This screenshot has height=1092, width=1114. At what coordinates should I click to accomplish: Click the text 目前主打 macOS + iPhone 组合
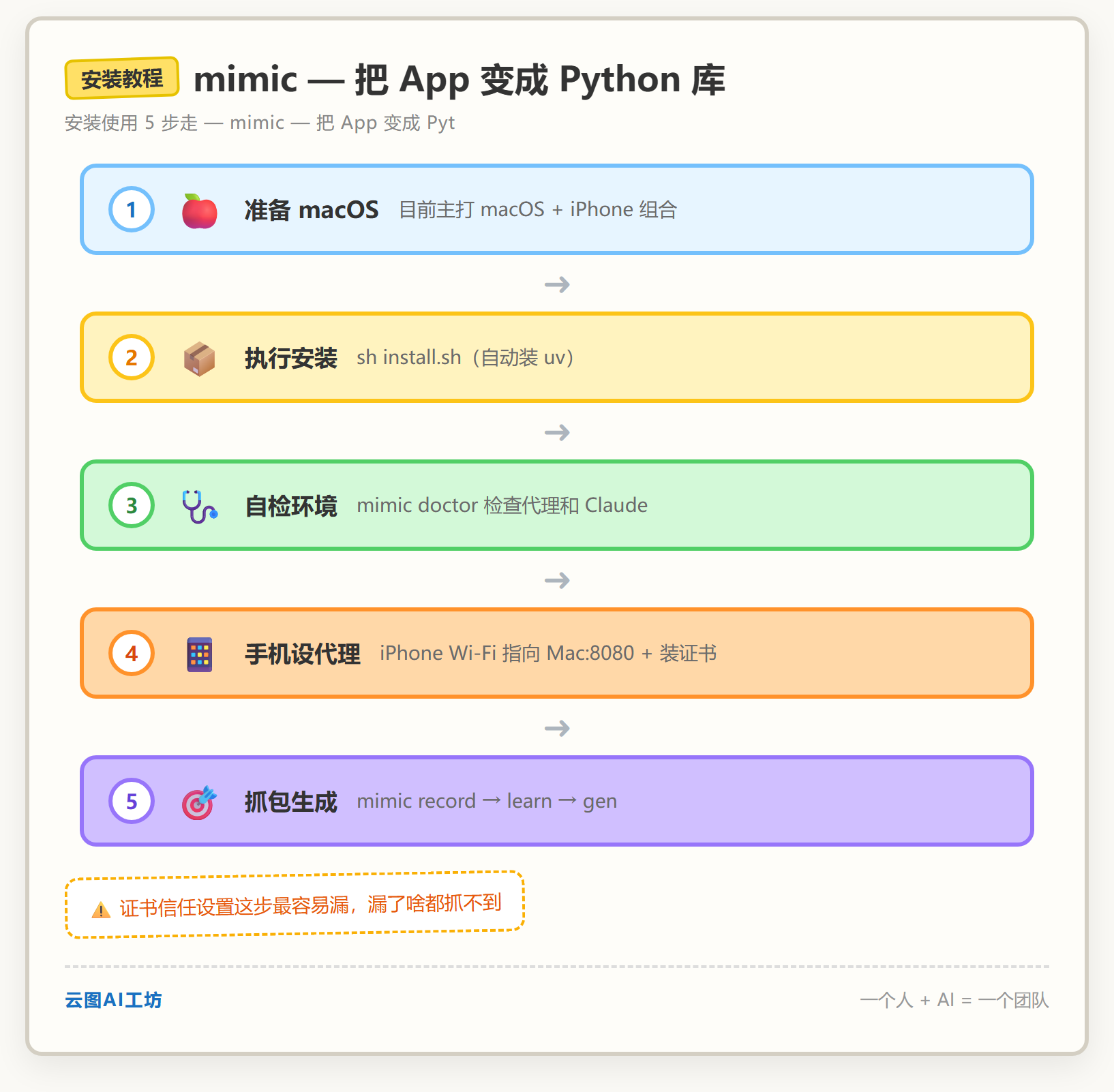pyautogui.click(x=538, y=209)
